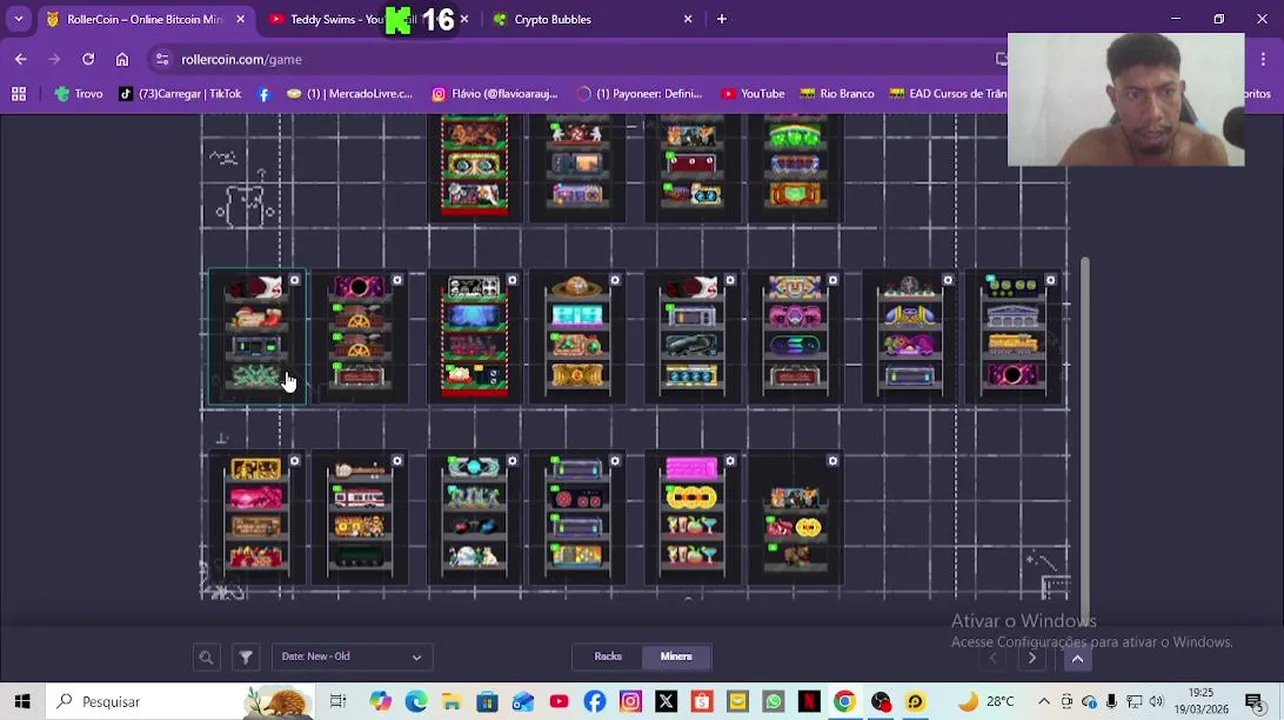Open options icon on seventh rack of middle row
This screenshot has height=720, width=1284.
(948, 281)
